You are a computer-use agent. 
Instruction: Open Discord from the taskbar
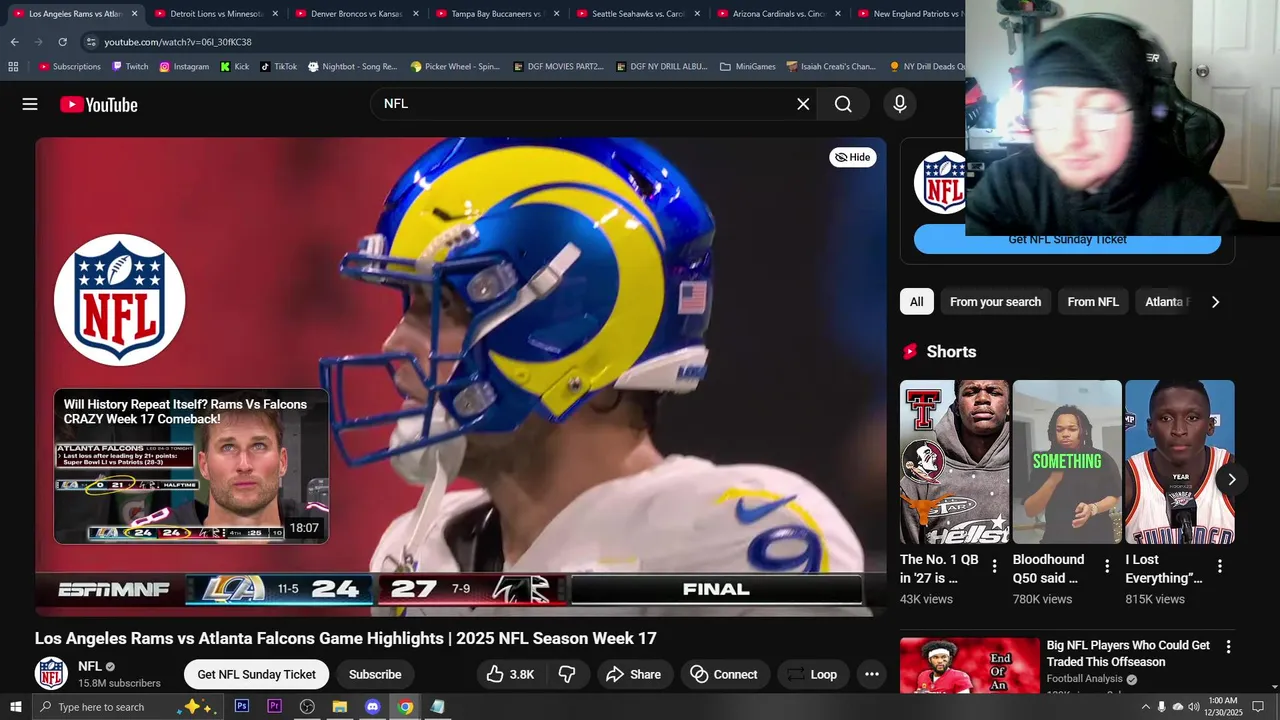tap(372, 706)
